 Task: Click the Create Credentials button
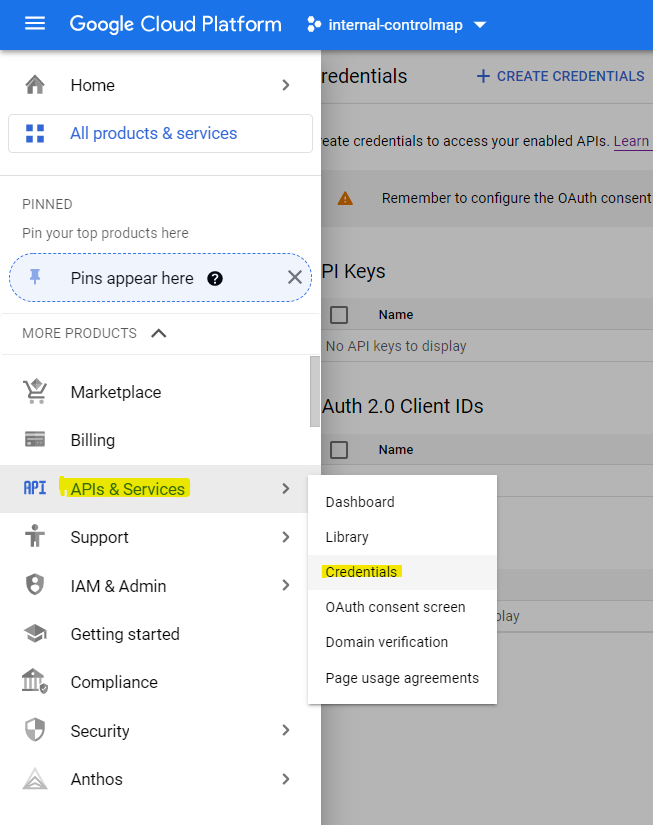560,76
